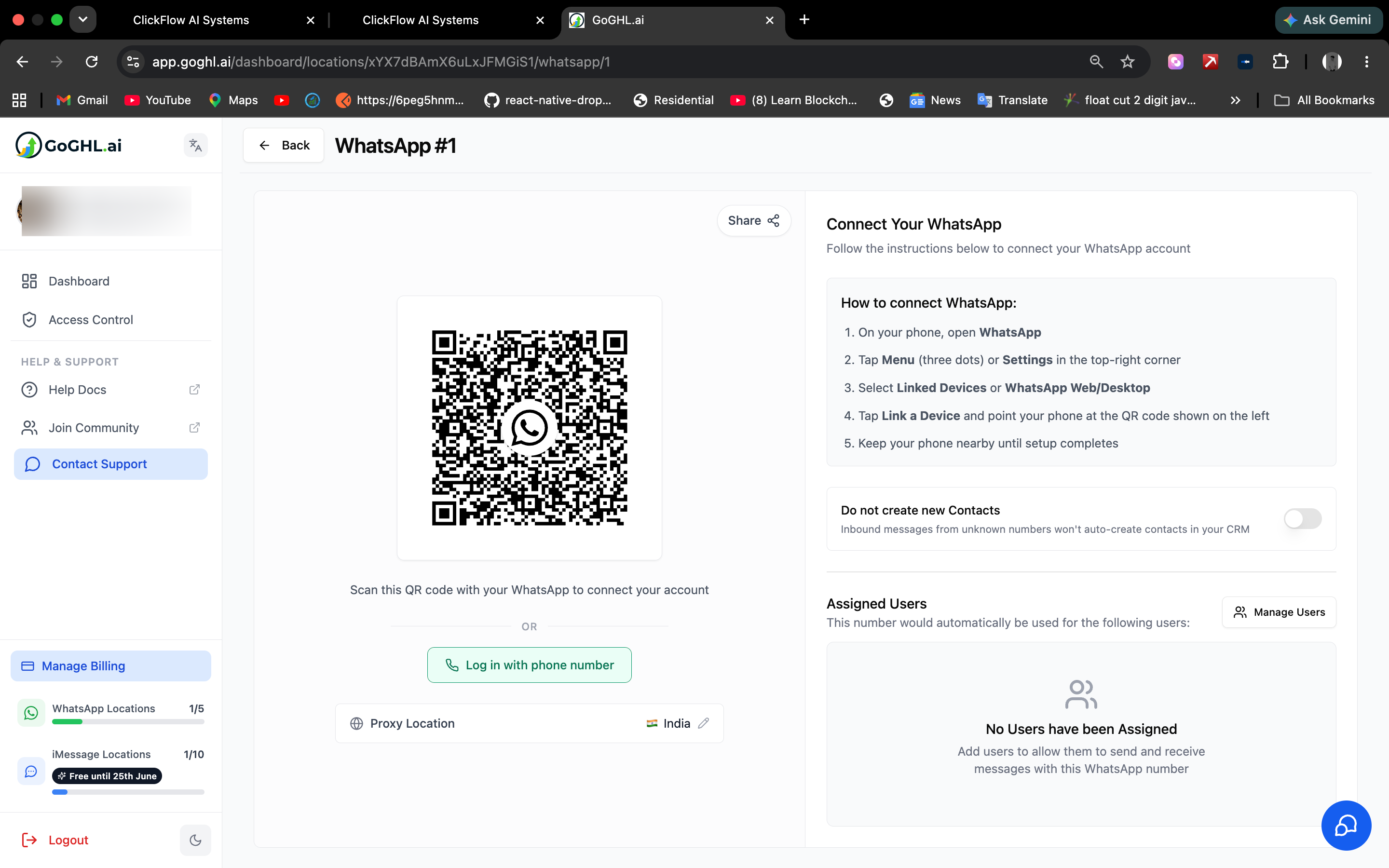Select Contact Support in sidebar
The height and width of the screenshot is (868, 1389).
(x=111, y=464)
